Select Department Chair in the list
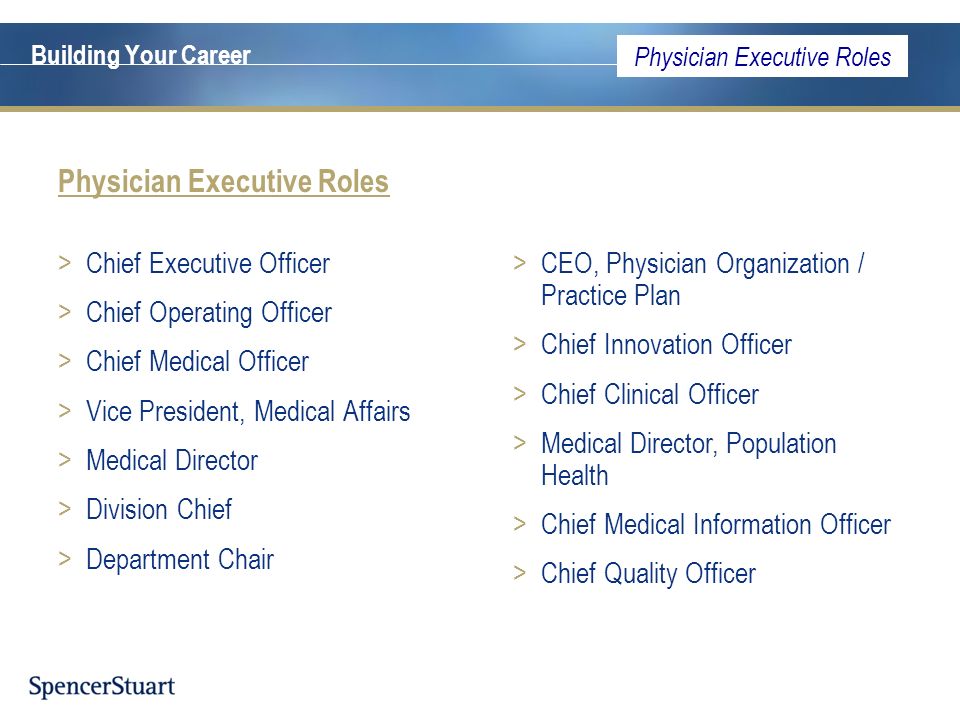This screenshot has width=960, height=720. click(180, 560)
